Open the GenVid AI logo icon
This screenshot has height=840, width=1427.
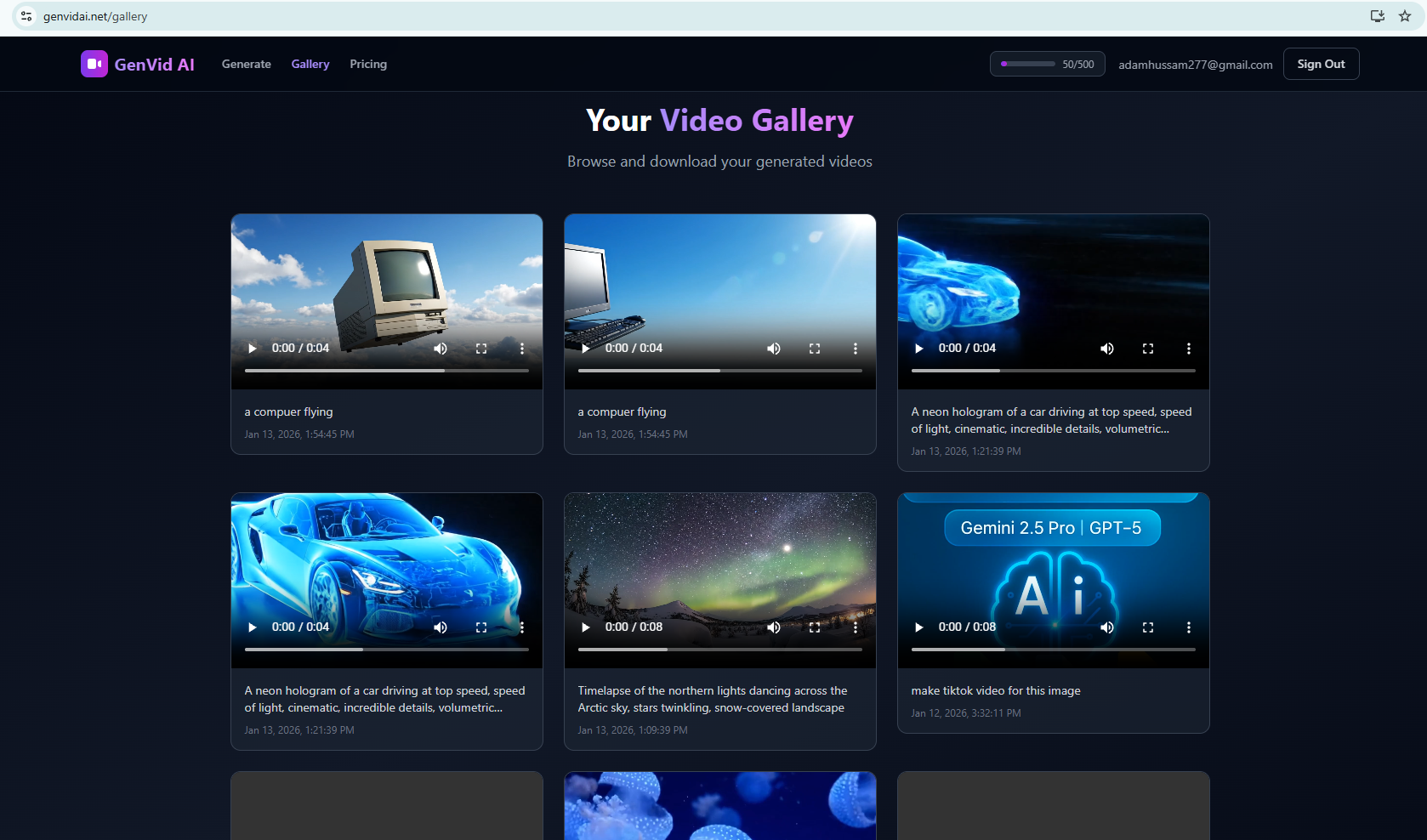click(94, 63)
